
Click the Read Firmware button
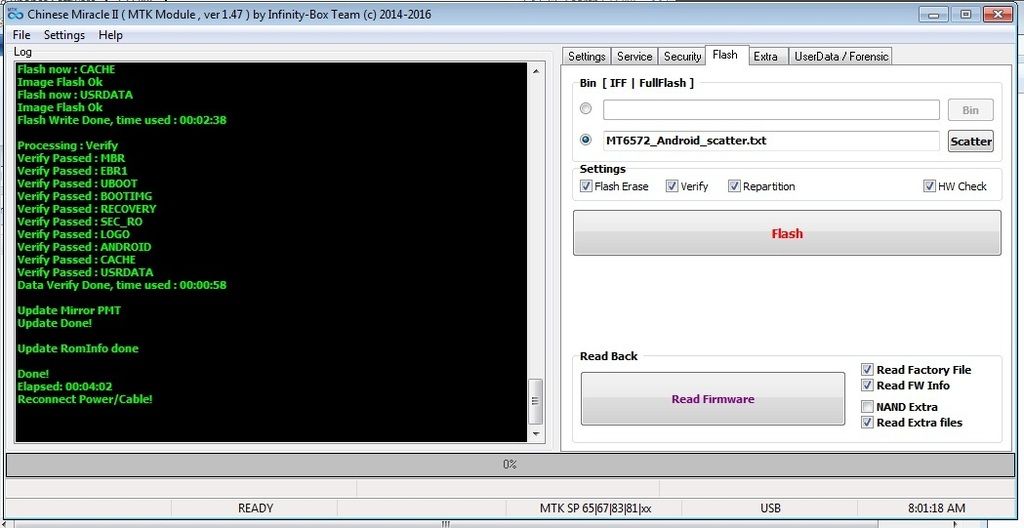click(712, 399)
